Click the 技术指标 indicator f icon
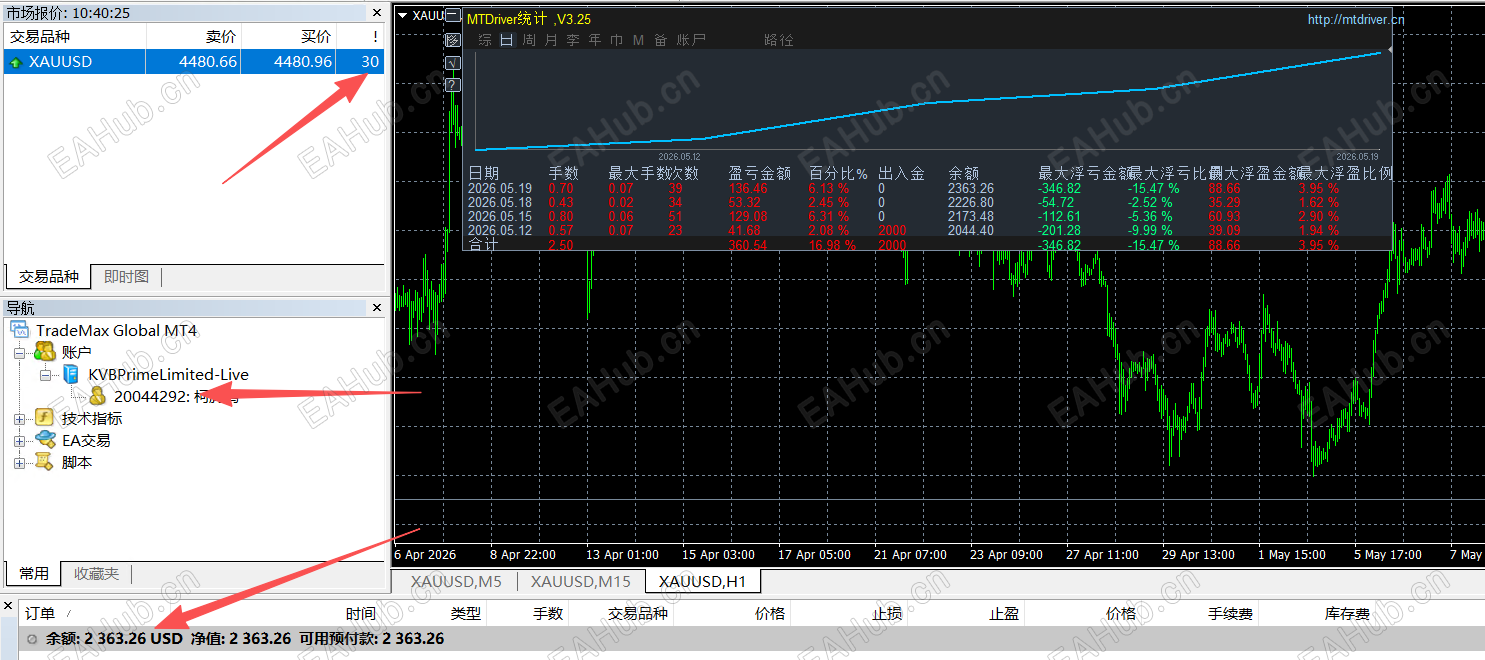The height and width of the screenshot is (660, 1485). [44, 418]
